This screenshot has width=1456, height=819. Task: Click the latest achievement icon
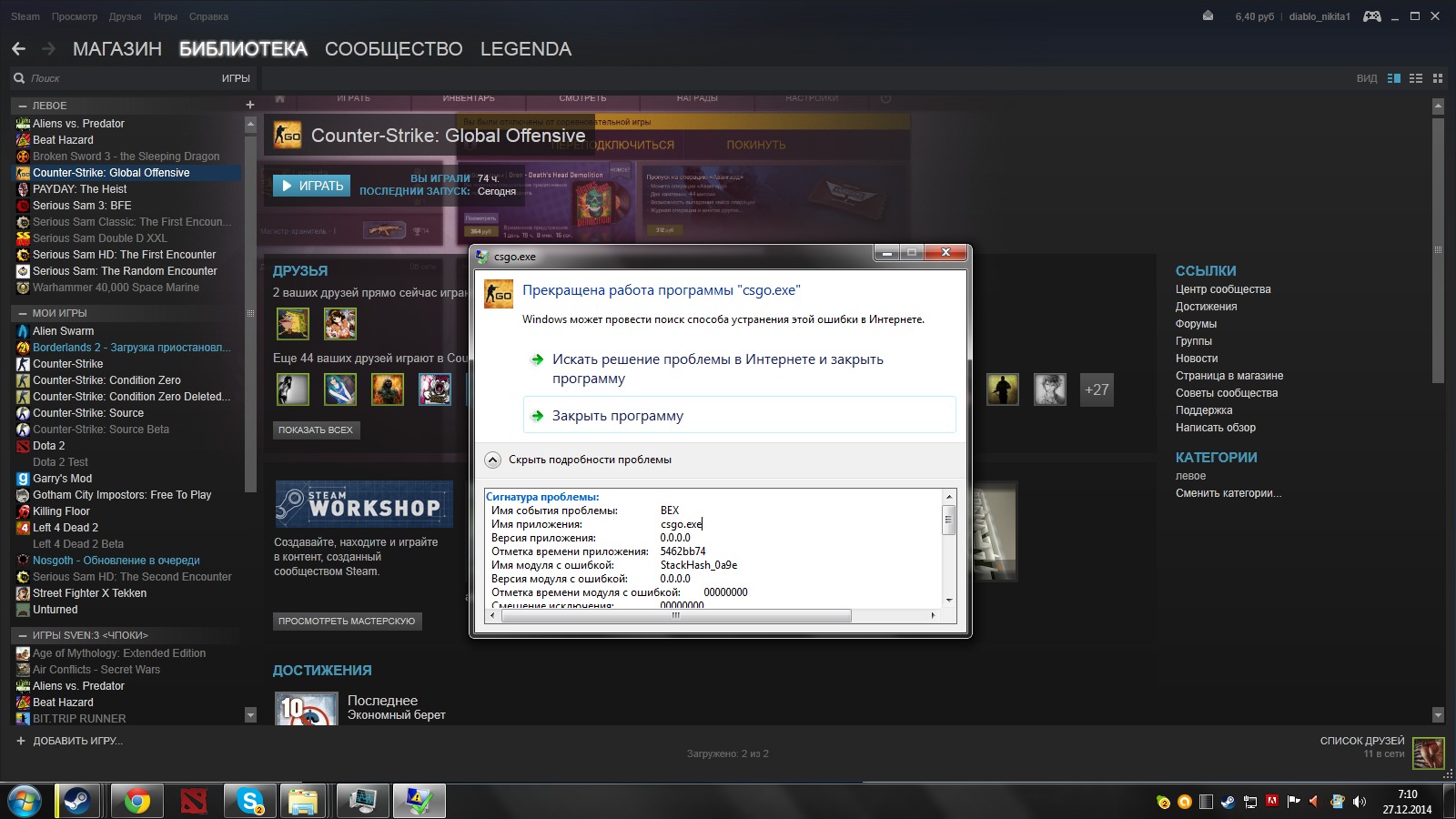(306, 708)
